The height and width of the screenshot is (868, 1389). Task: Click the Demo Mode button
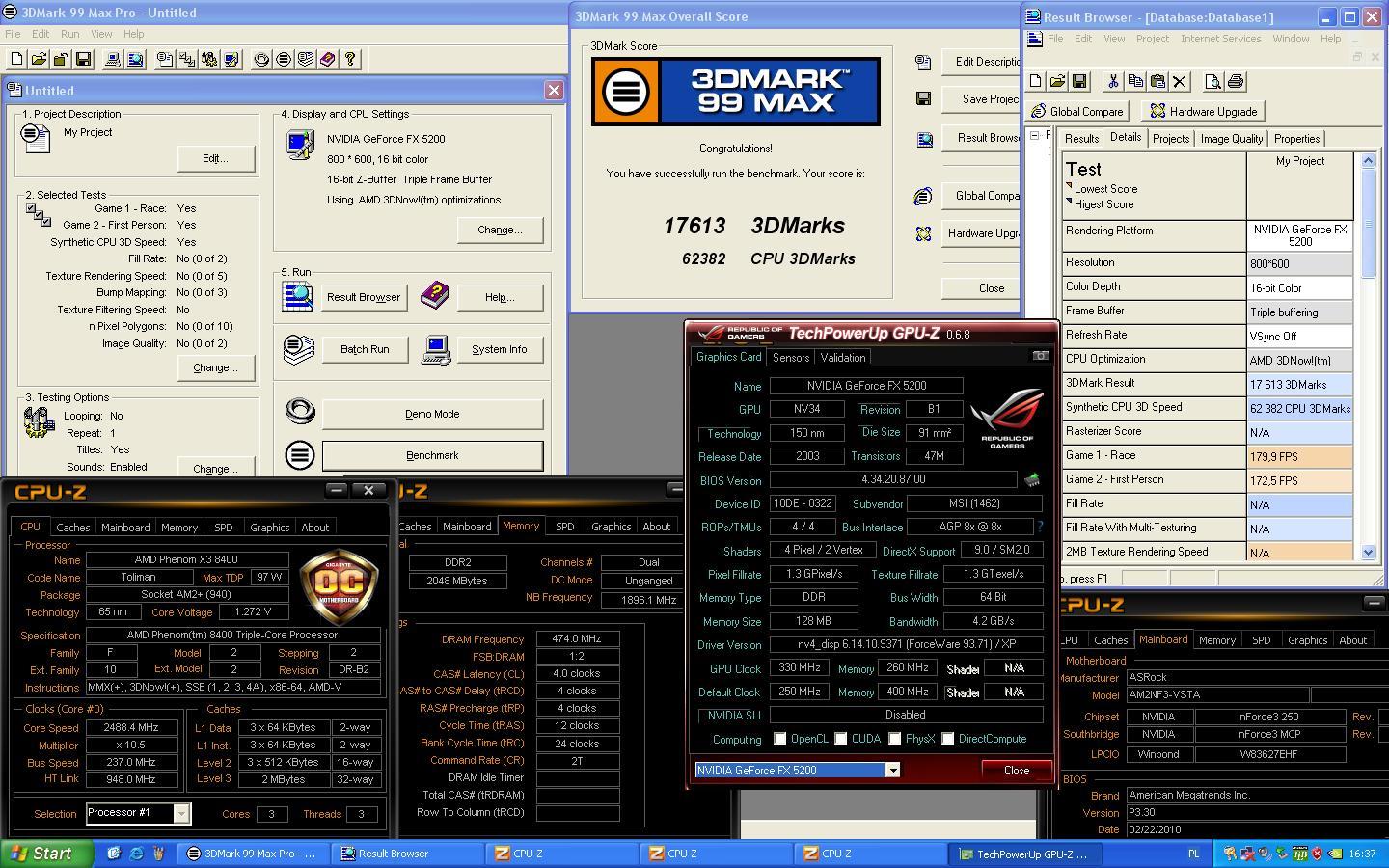coord(432,414)
